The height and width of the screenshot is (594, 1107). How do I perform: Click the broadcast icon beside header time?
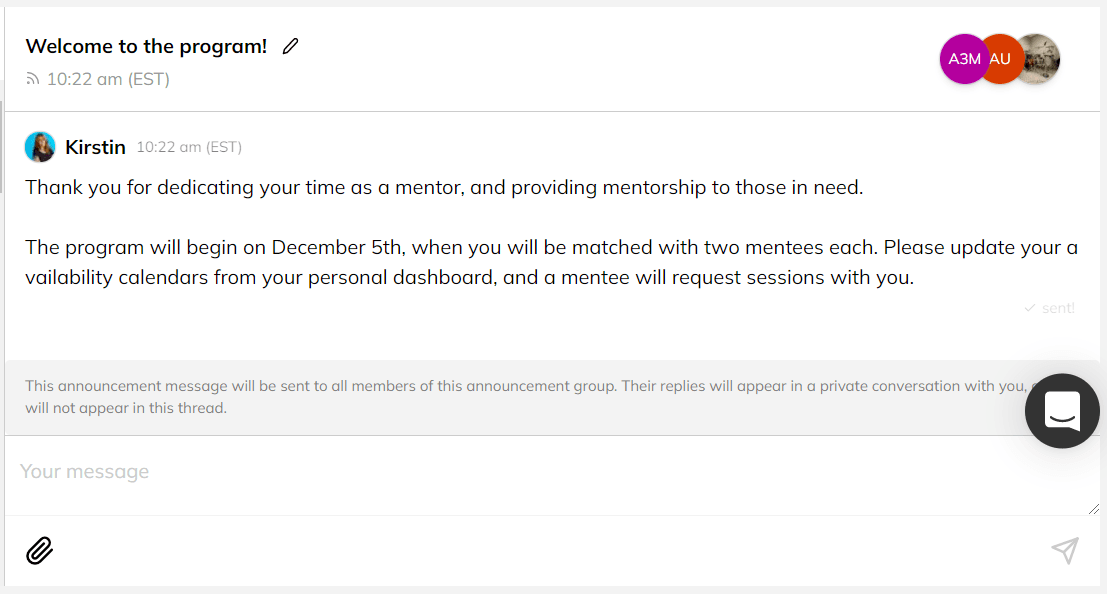(33, 79)
